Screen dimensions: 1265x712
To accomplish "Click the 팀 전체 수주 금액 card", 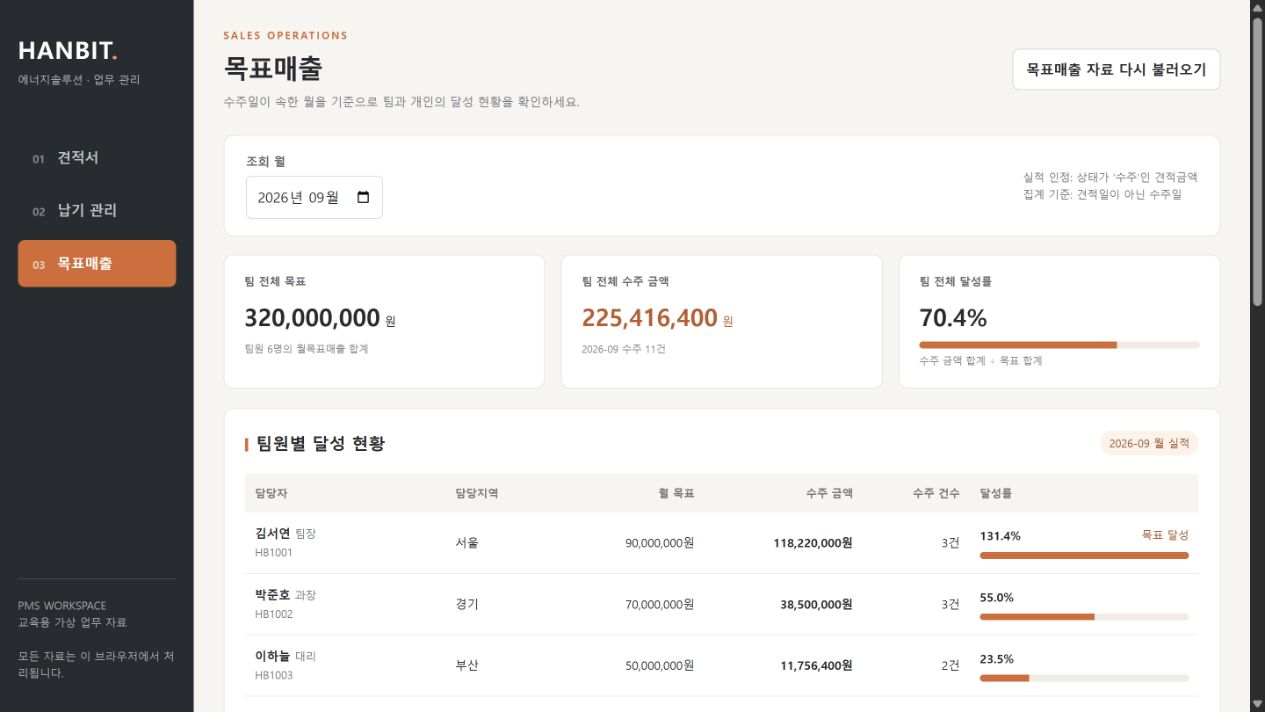I will click(x=721, y=321).
